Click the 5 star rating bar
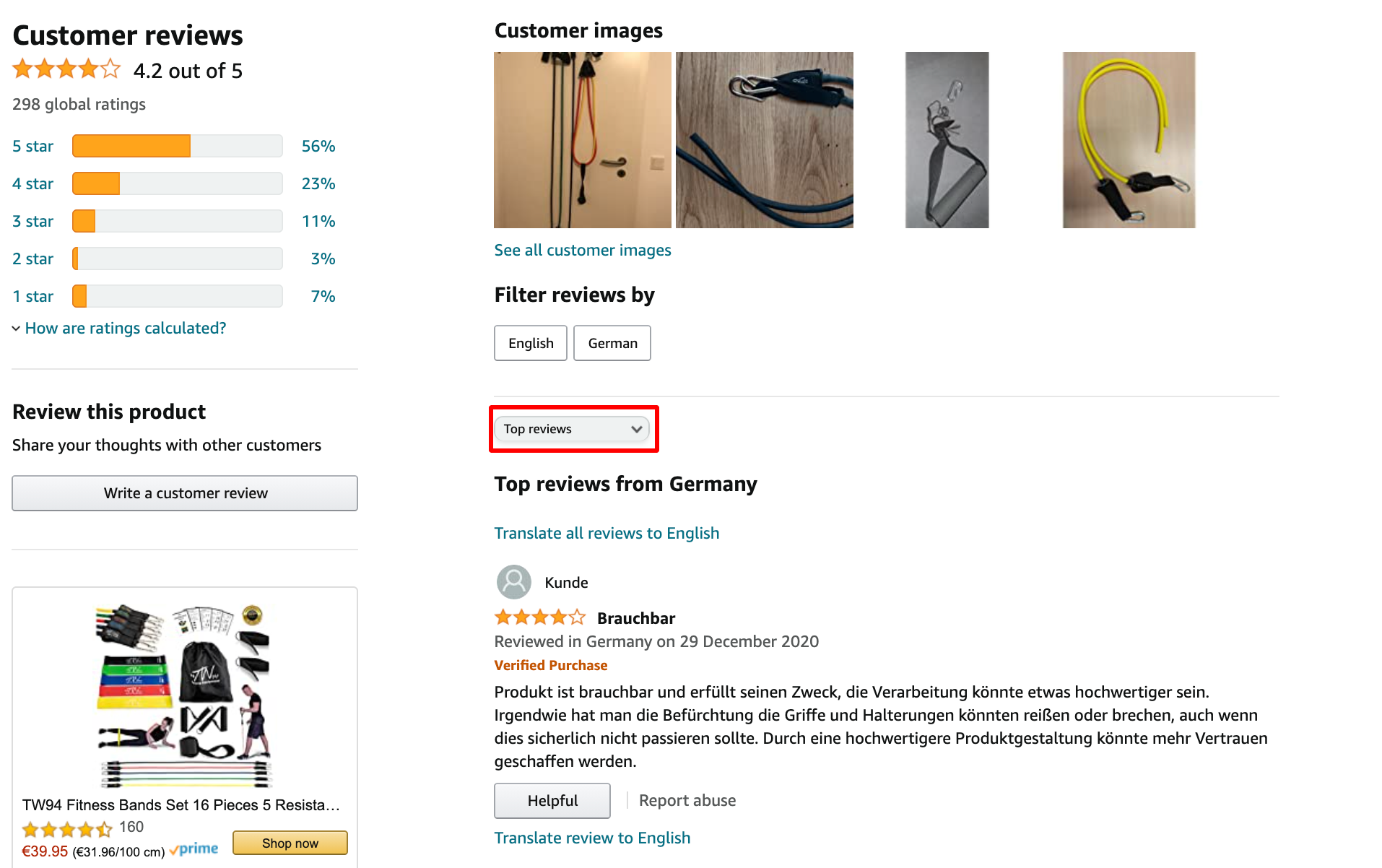The height and width of the screenshot is (868, 1382). (177, 146)
